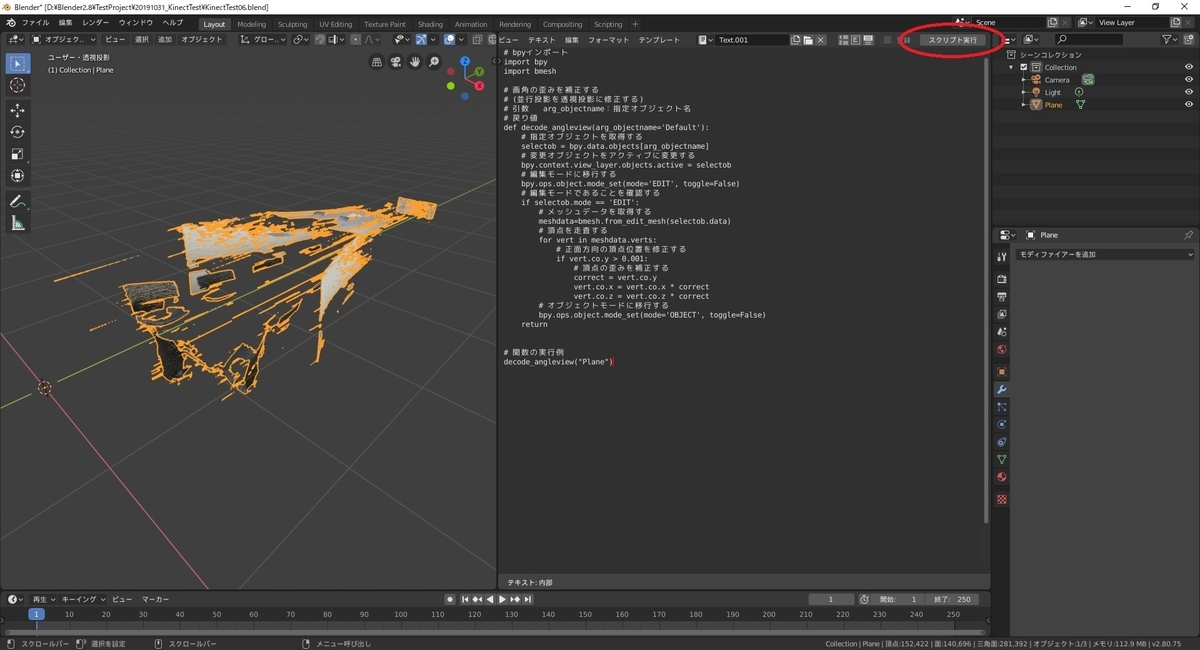
Task: Switch to the Shading workspace tab
Action: tap(430, 24)
